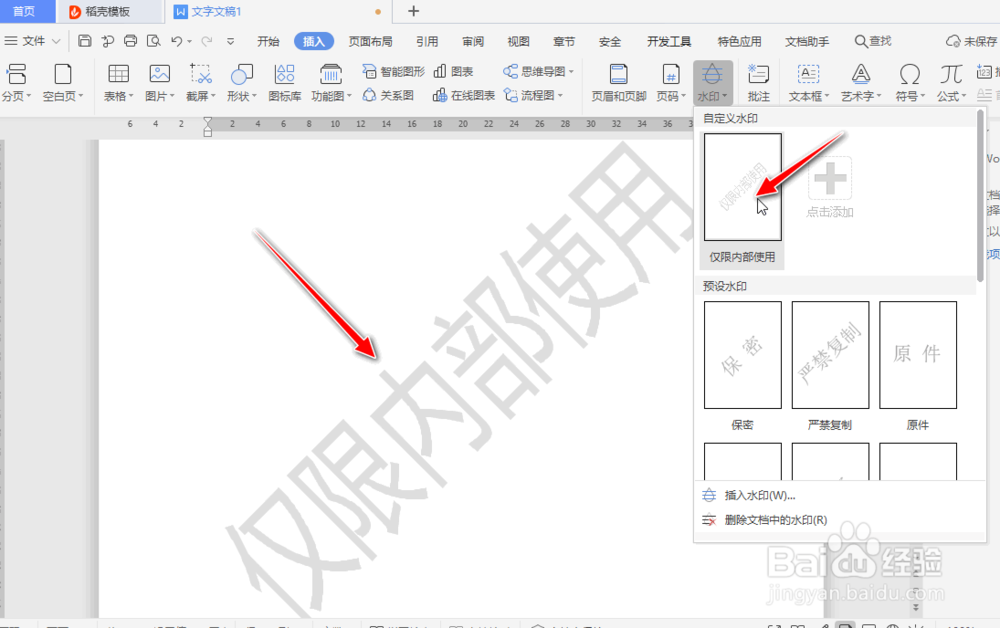
Task: Open 艺术字 word art
Action: point(861,82)
